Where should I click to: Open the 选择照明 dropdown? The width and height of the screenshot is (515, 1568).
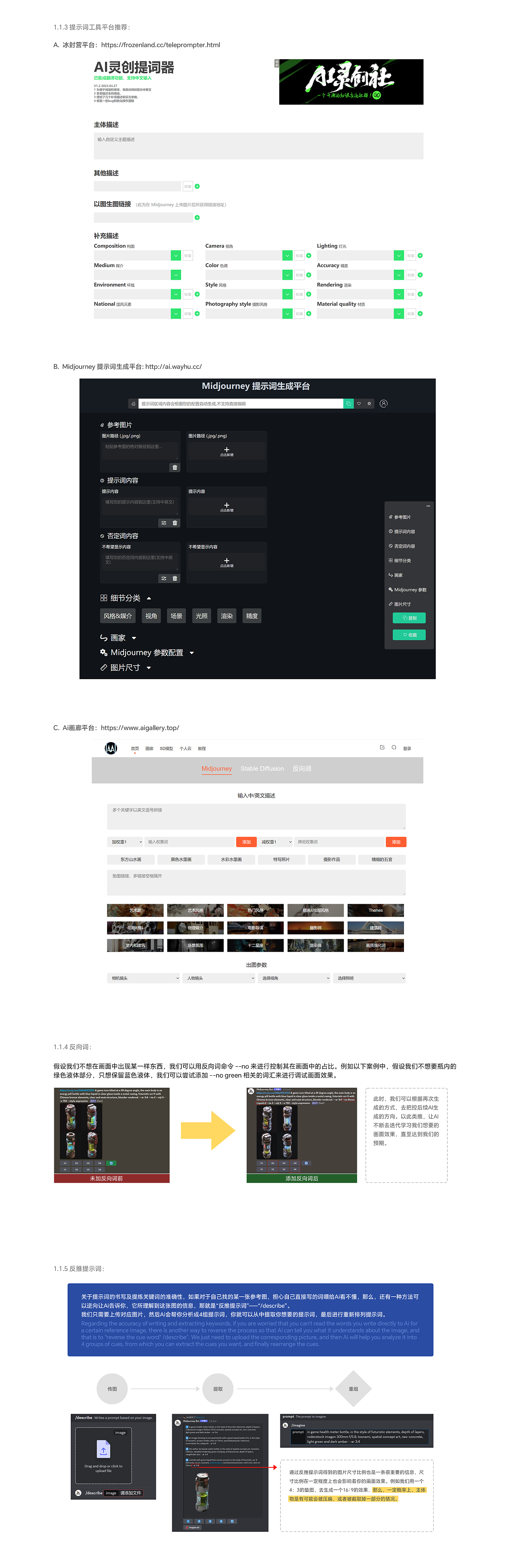369,978
